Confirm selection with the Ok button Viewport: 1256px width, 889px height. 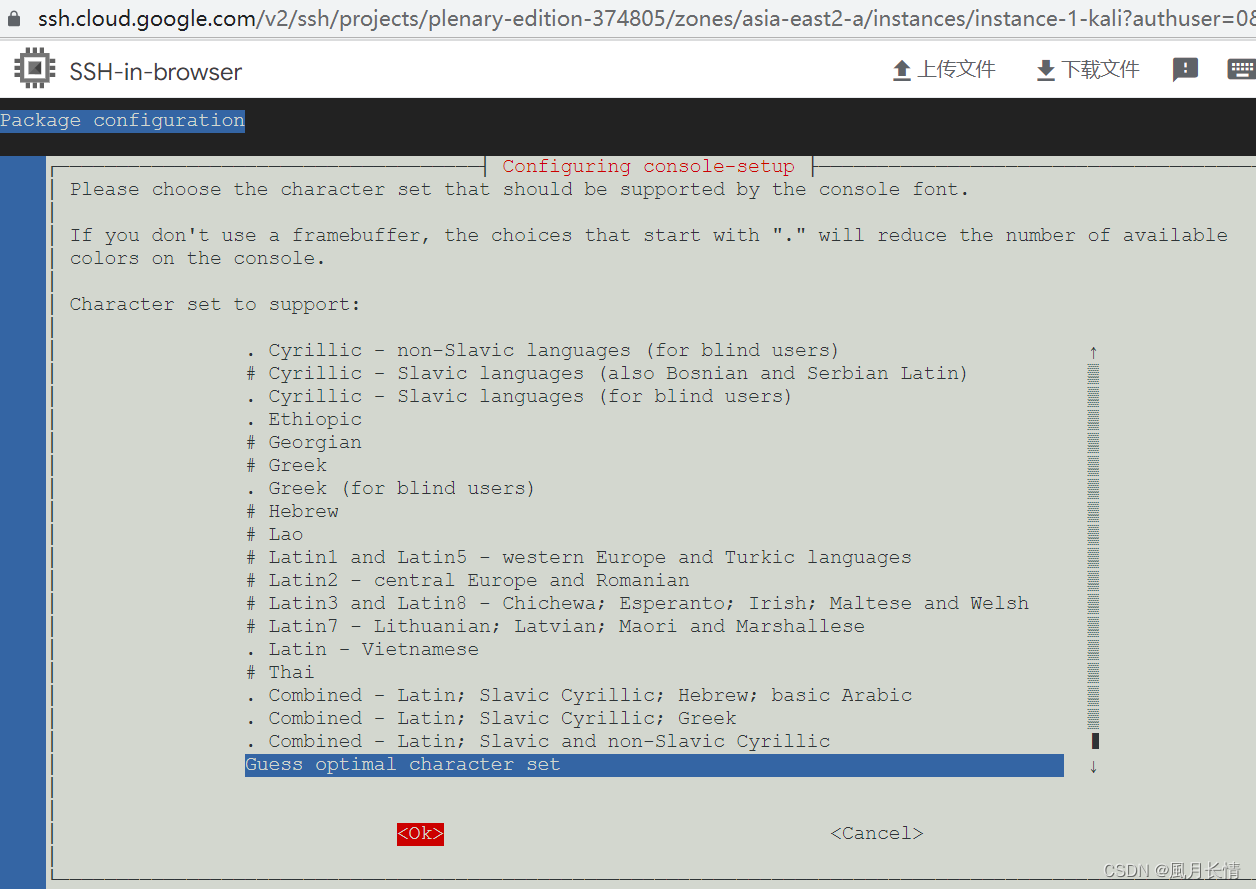[420, 833]
